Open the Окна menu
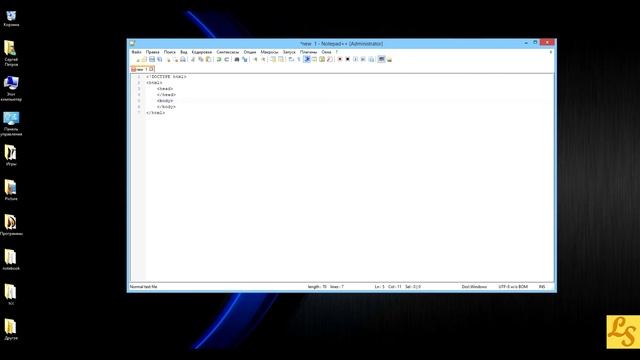The image size is (640, 360). (326, 52)
